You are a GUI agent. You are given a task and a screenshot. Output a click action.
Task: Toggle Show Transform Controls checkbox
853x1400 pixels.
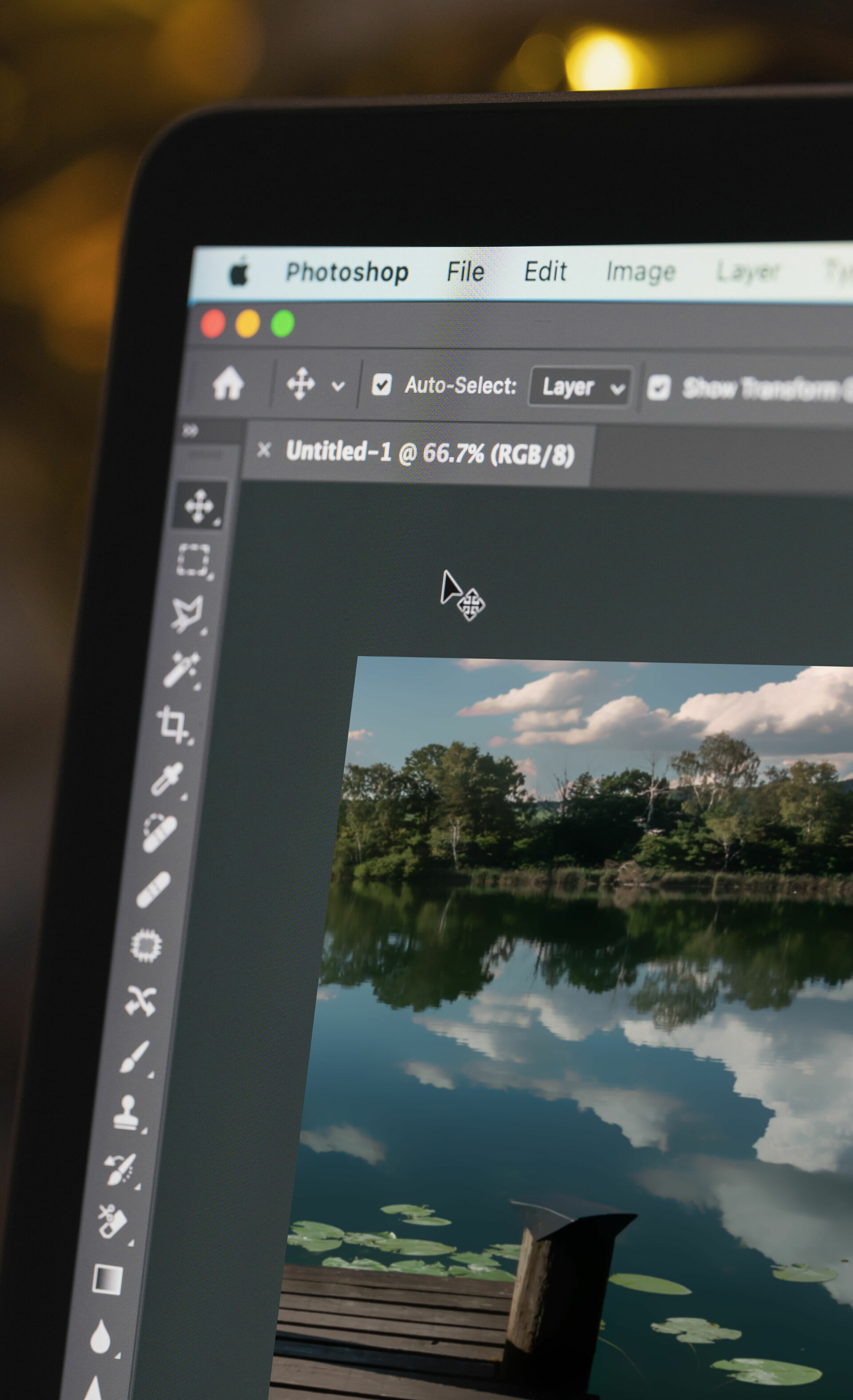658,388
